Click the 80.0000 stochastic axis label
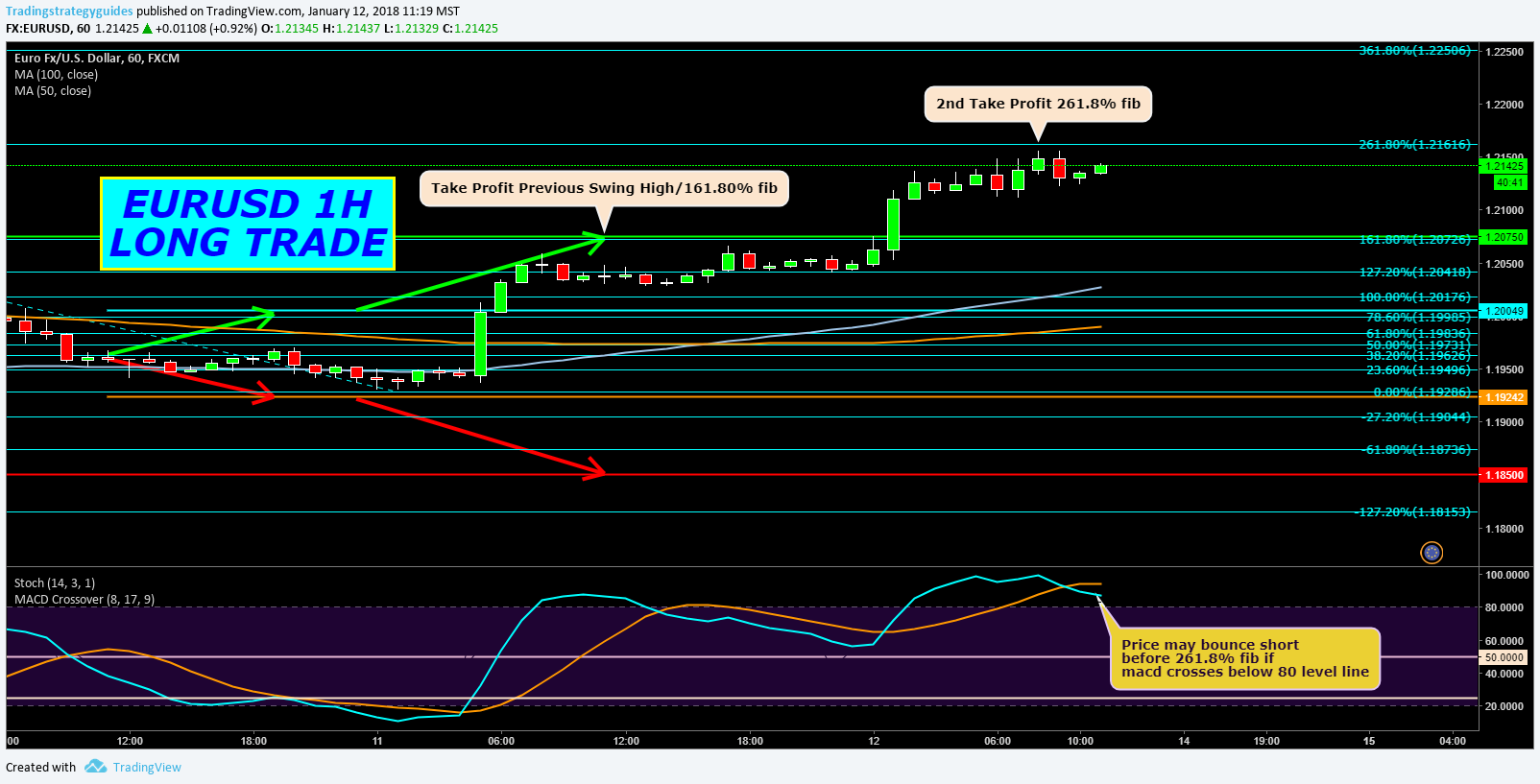The height and width of the screenshot is (784, 1540). [x=1504, y=607]
